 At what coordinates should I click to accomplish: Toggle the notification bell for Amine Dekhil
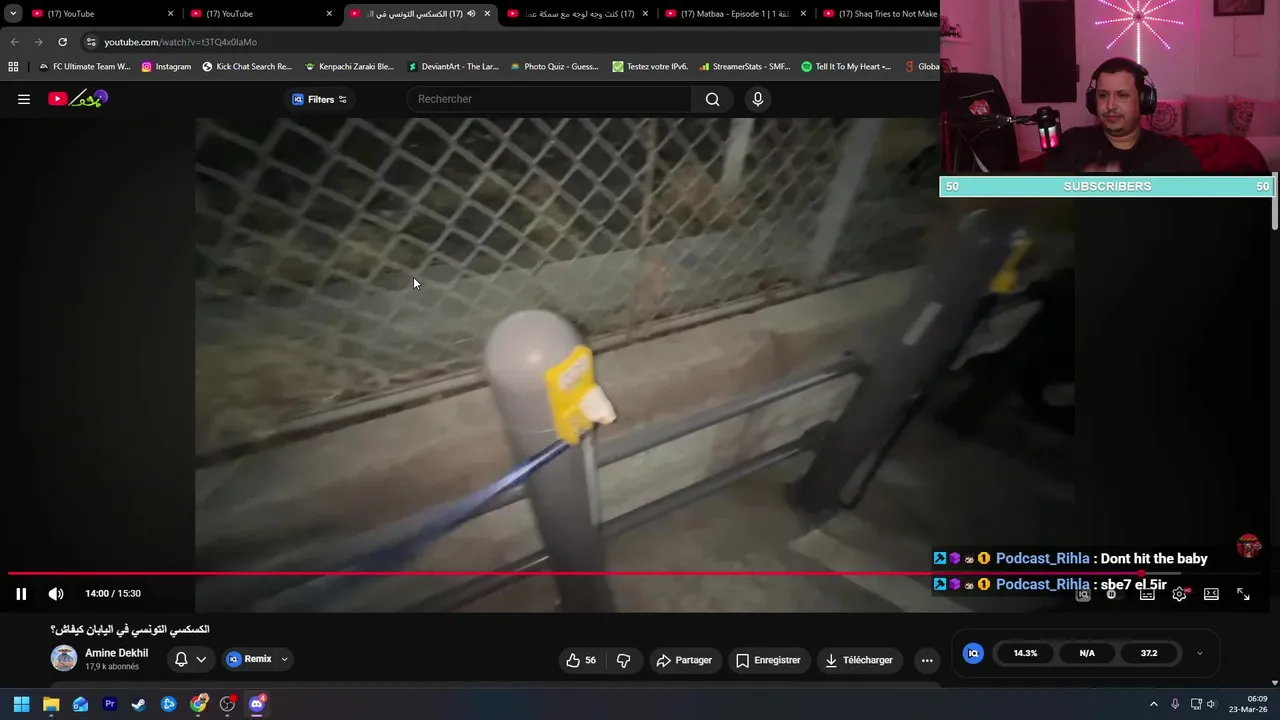point(181,659)
